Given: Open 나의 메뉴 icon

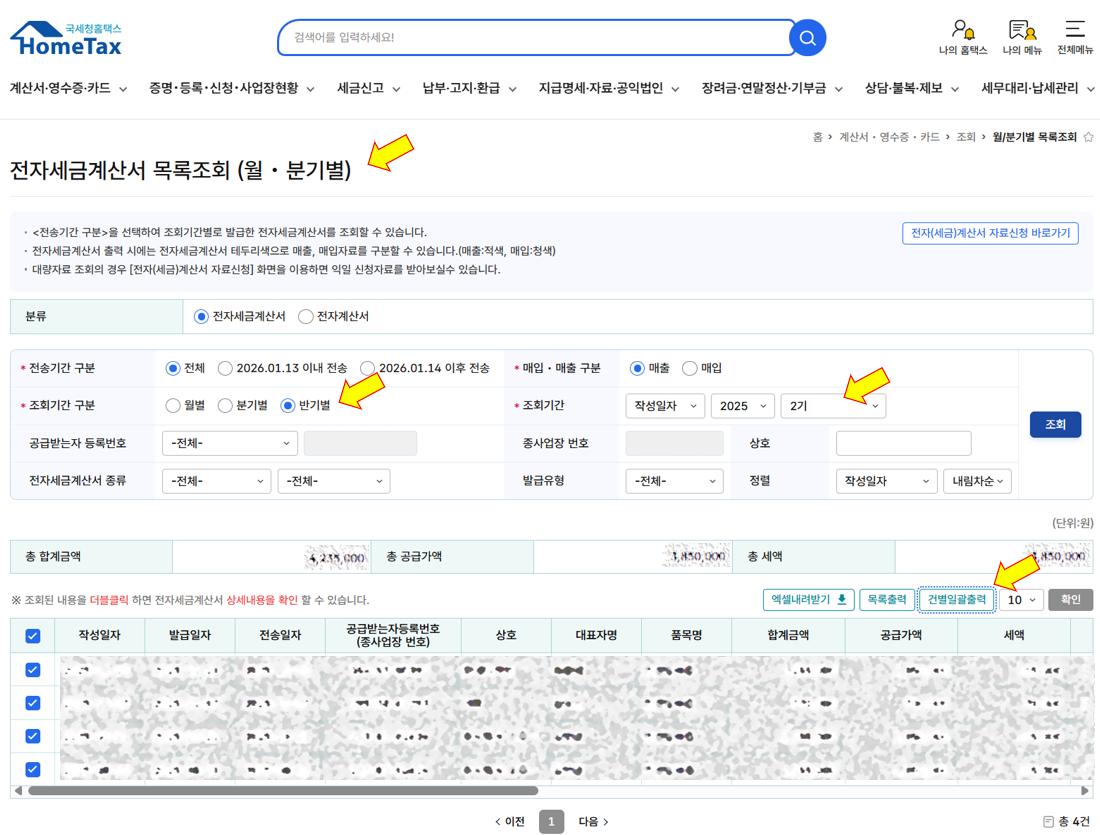Looking at the screenshot, I should [x=1022, y=38].
